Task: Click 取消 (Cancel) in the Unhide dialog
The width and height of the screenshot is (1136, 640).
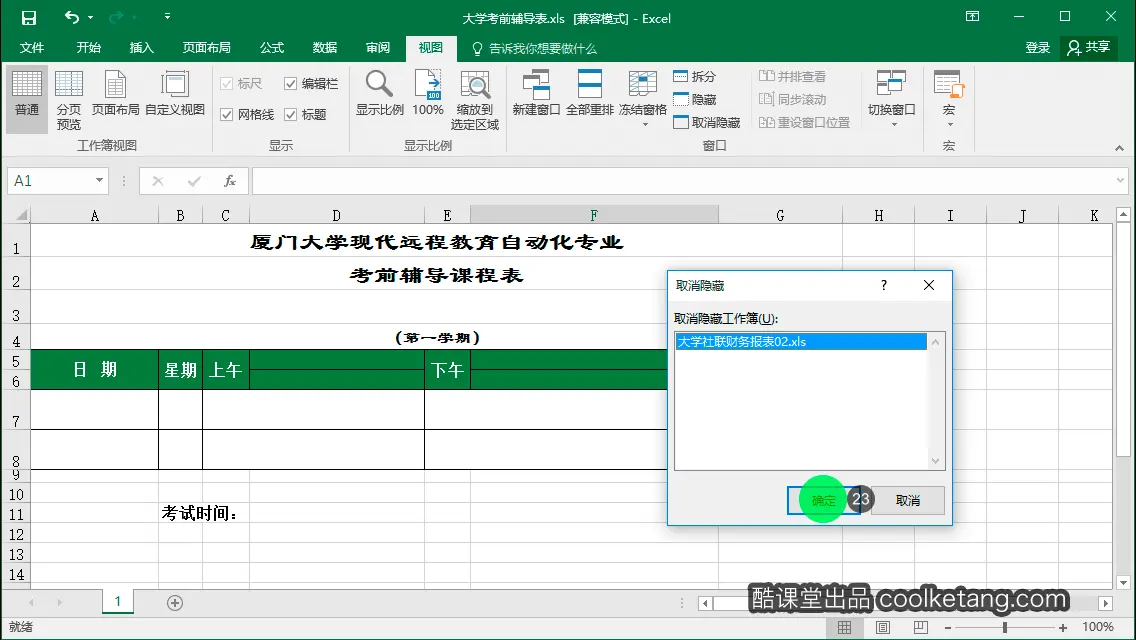Action: (x=908, y=500)
